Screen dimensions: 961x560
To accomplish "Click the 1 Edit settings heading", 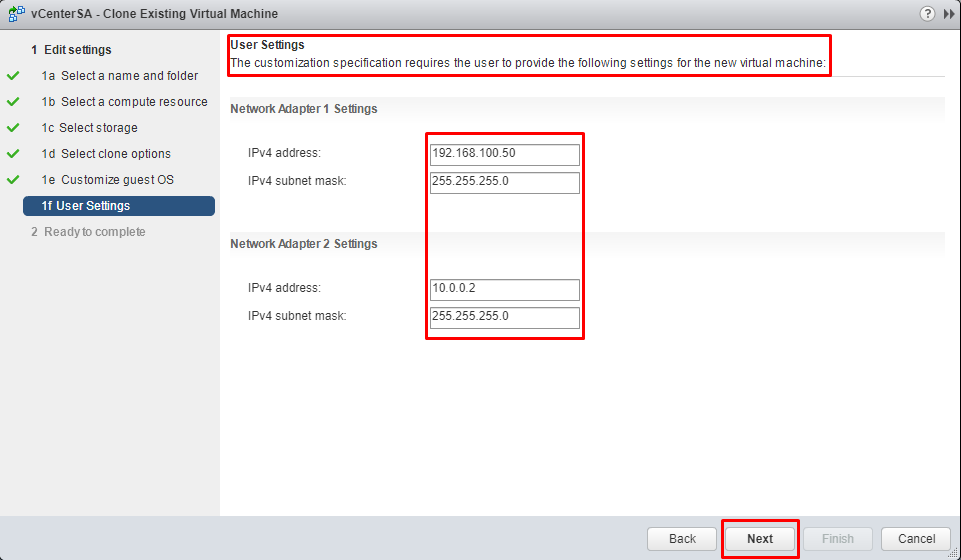I will pyautogui.click(x=71, y=50).
